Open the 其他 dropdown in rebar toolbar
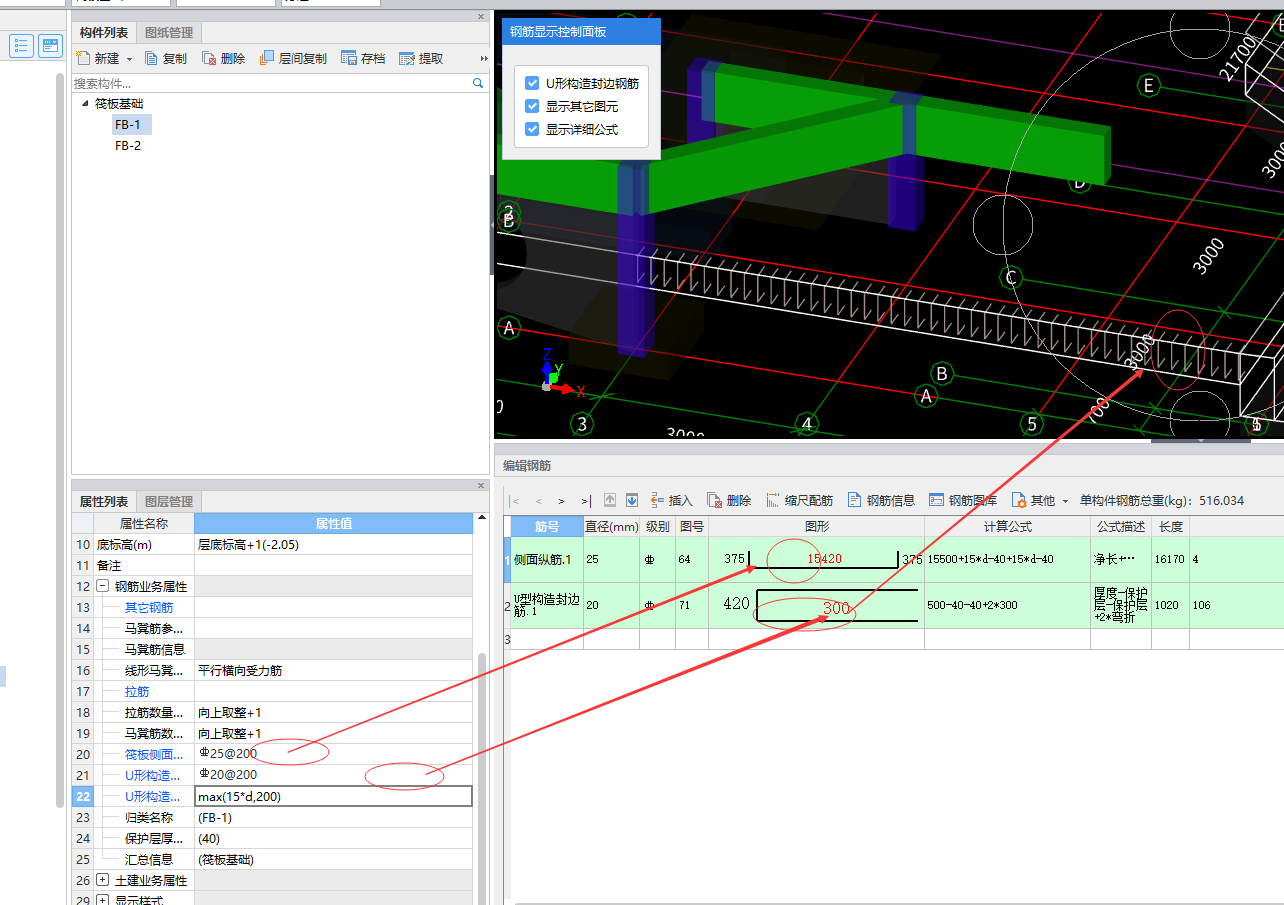 tap(1040, 500)
